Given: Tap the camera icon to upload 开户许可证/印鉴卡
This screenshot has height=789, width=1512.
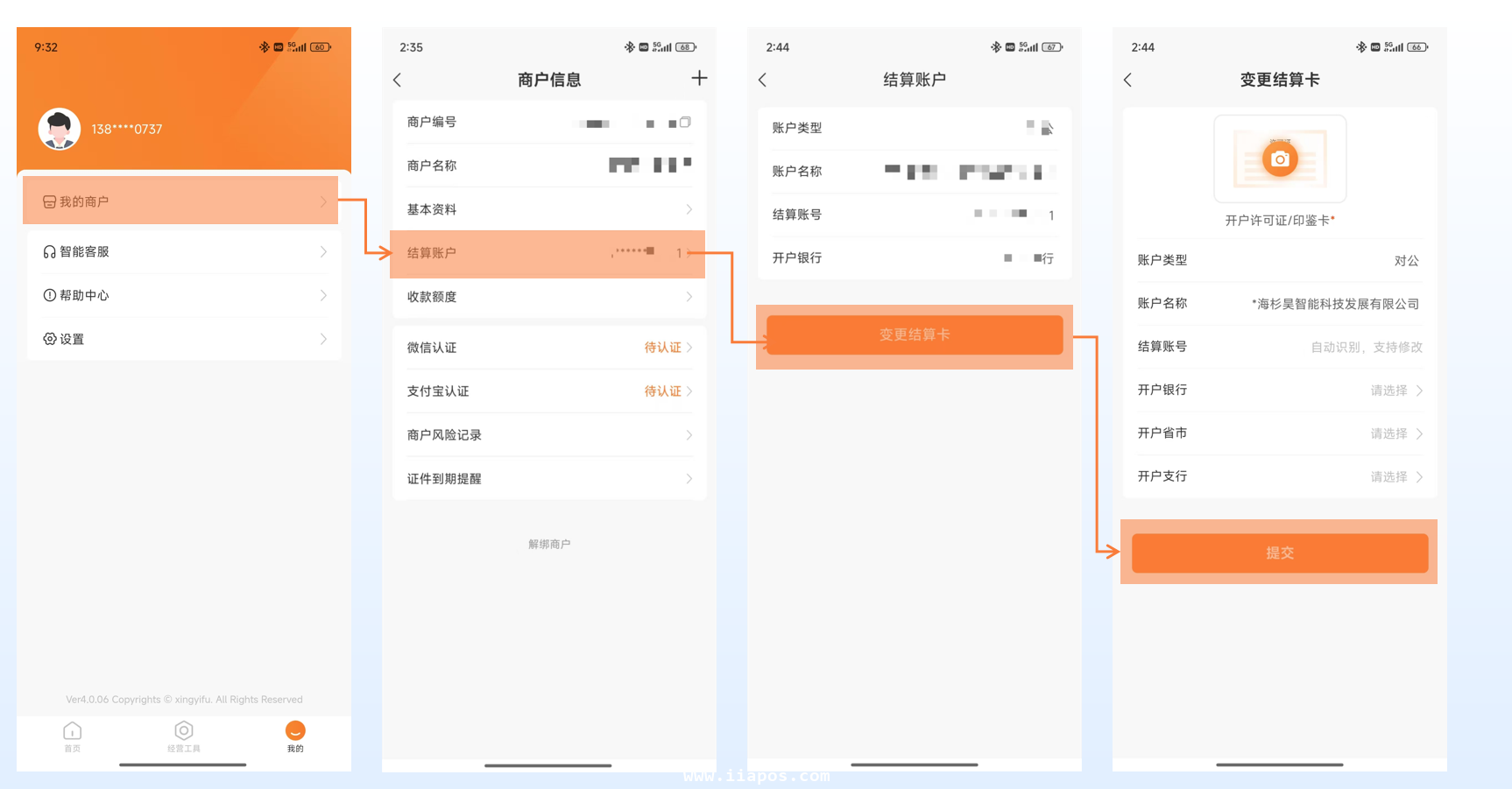Looking at the screenshot, I should 1280,159.
